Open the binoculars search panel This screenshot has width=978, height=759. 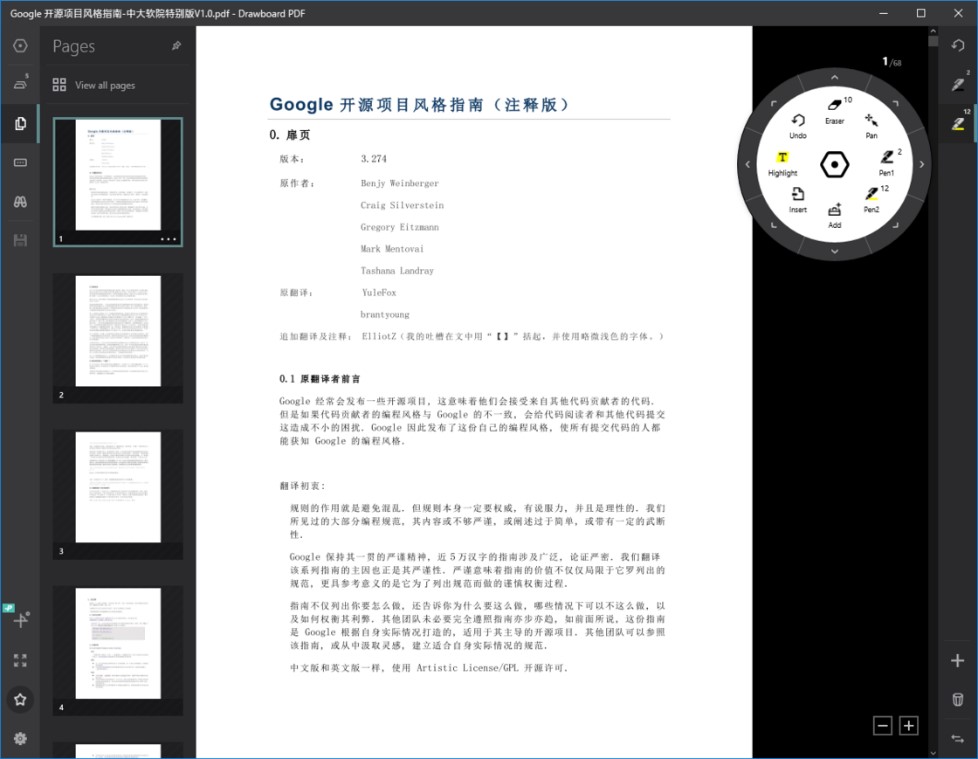[20, 201]
